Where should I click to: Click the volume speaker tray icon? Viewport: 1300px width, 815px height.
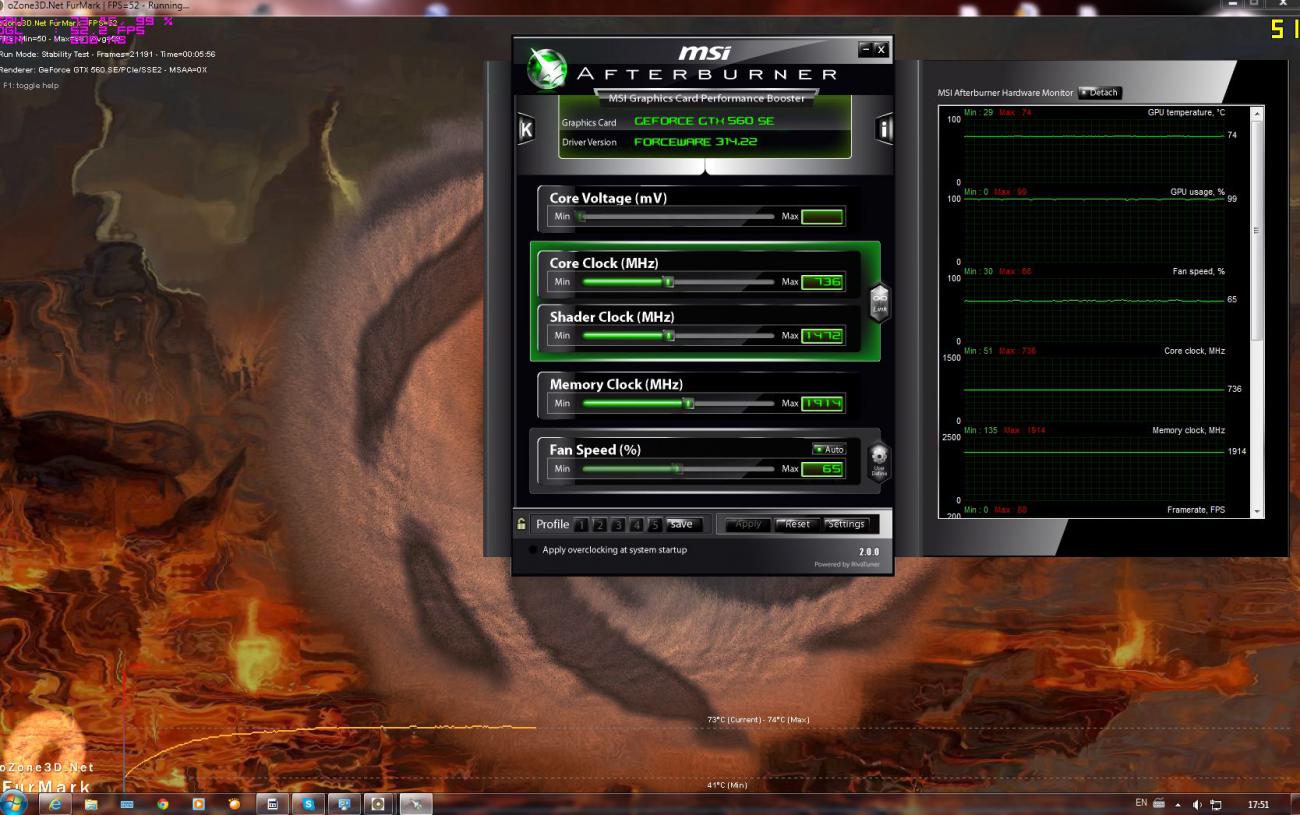[x=1197, y=804]
